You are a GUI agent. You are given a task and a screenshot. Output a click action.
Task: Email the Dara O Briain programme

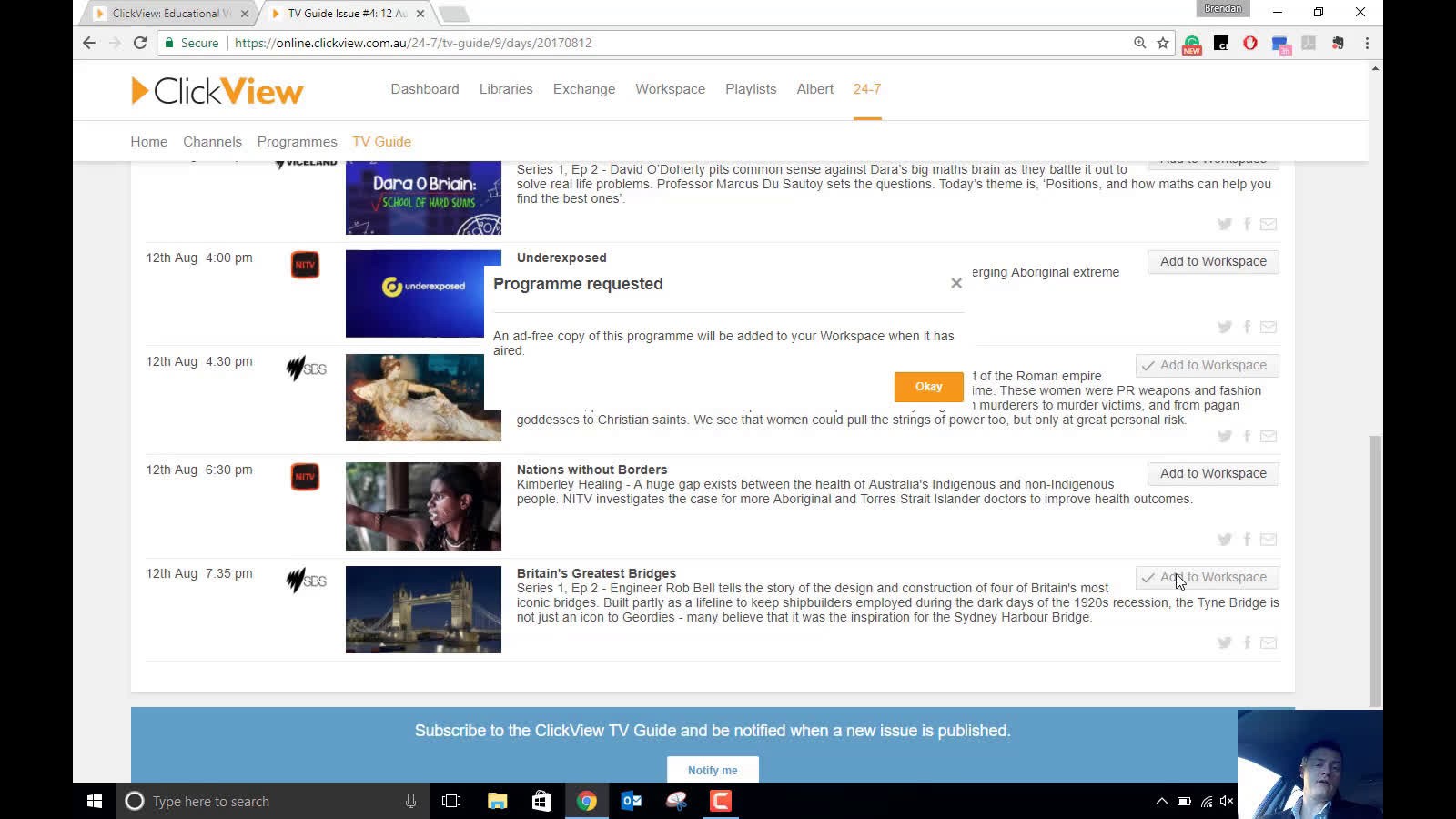[1269, 224]
